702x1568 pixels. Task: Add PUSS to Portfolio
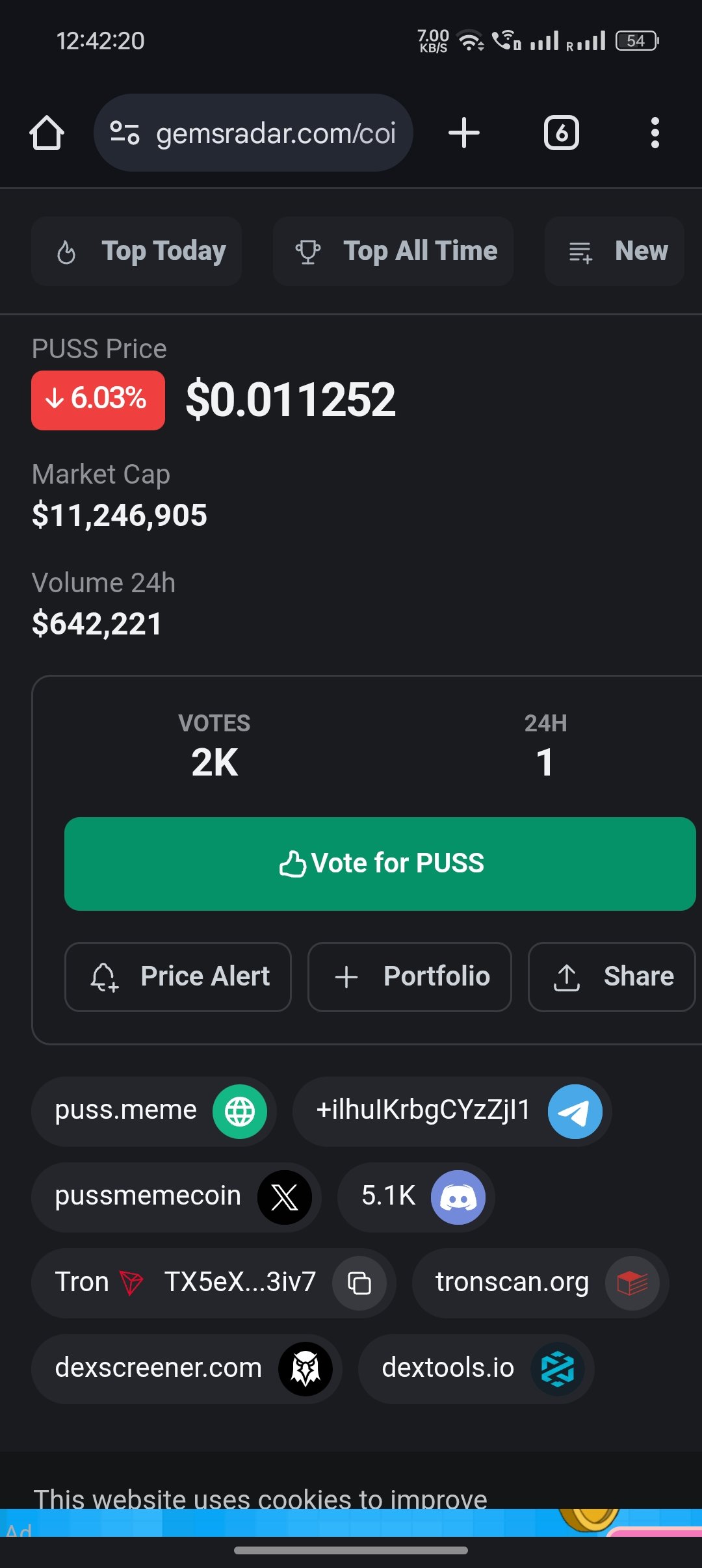pyautogui.click(x=409, y=976)
